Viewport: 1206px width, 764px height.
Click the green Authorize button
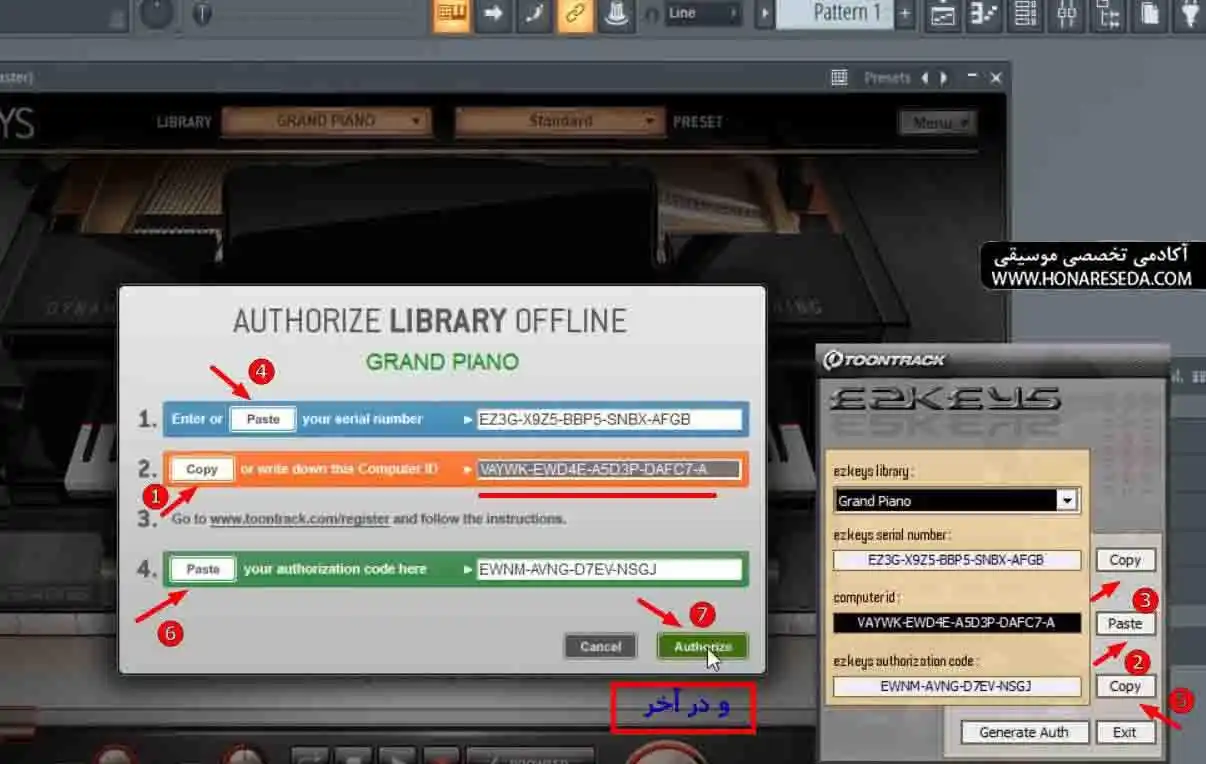(702, 646)
